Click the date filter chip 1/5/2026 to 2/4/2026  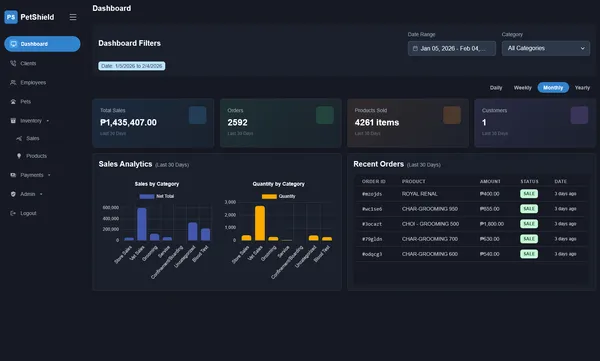132,66
